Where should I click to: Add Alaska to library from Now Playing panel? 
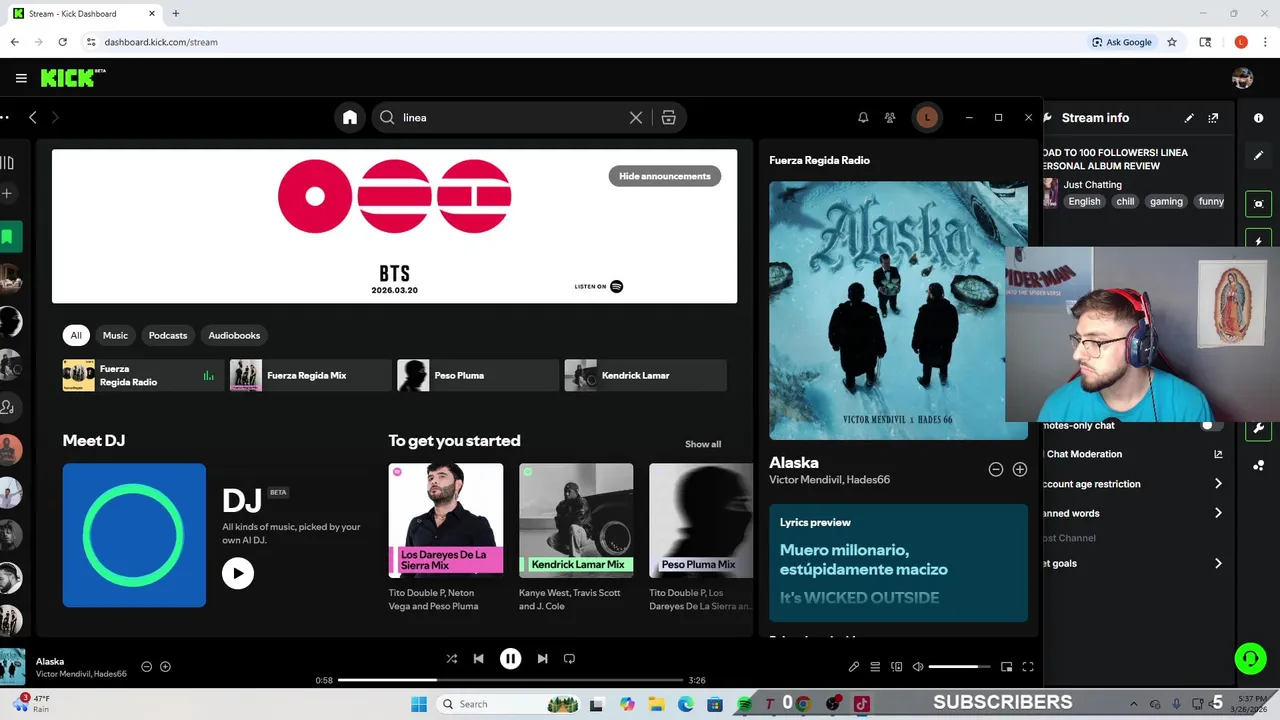tap(1020, 469)
